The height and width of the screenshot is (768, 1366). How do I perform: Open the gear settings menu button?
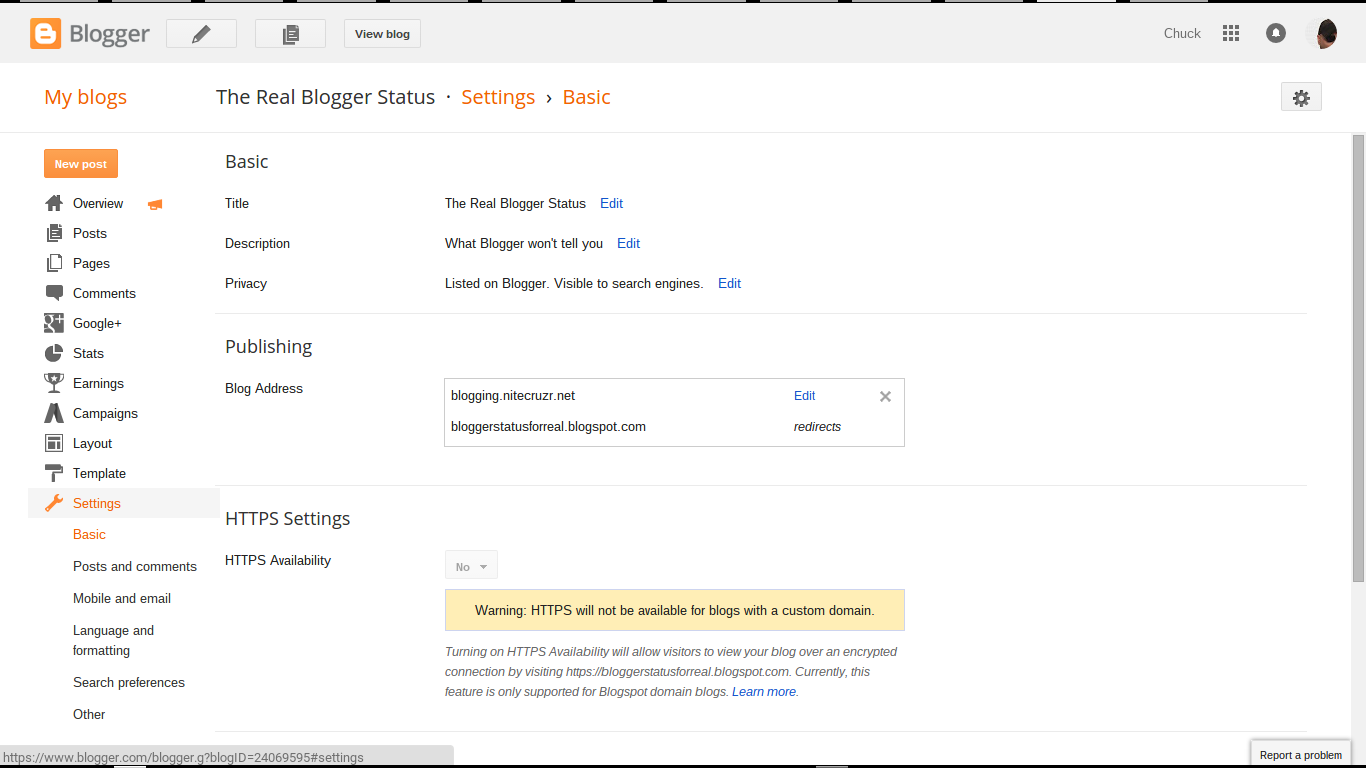tap(1301, 97)
